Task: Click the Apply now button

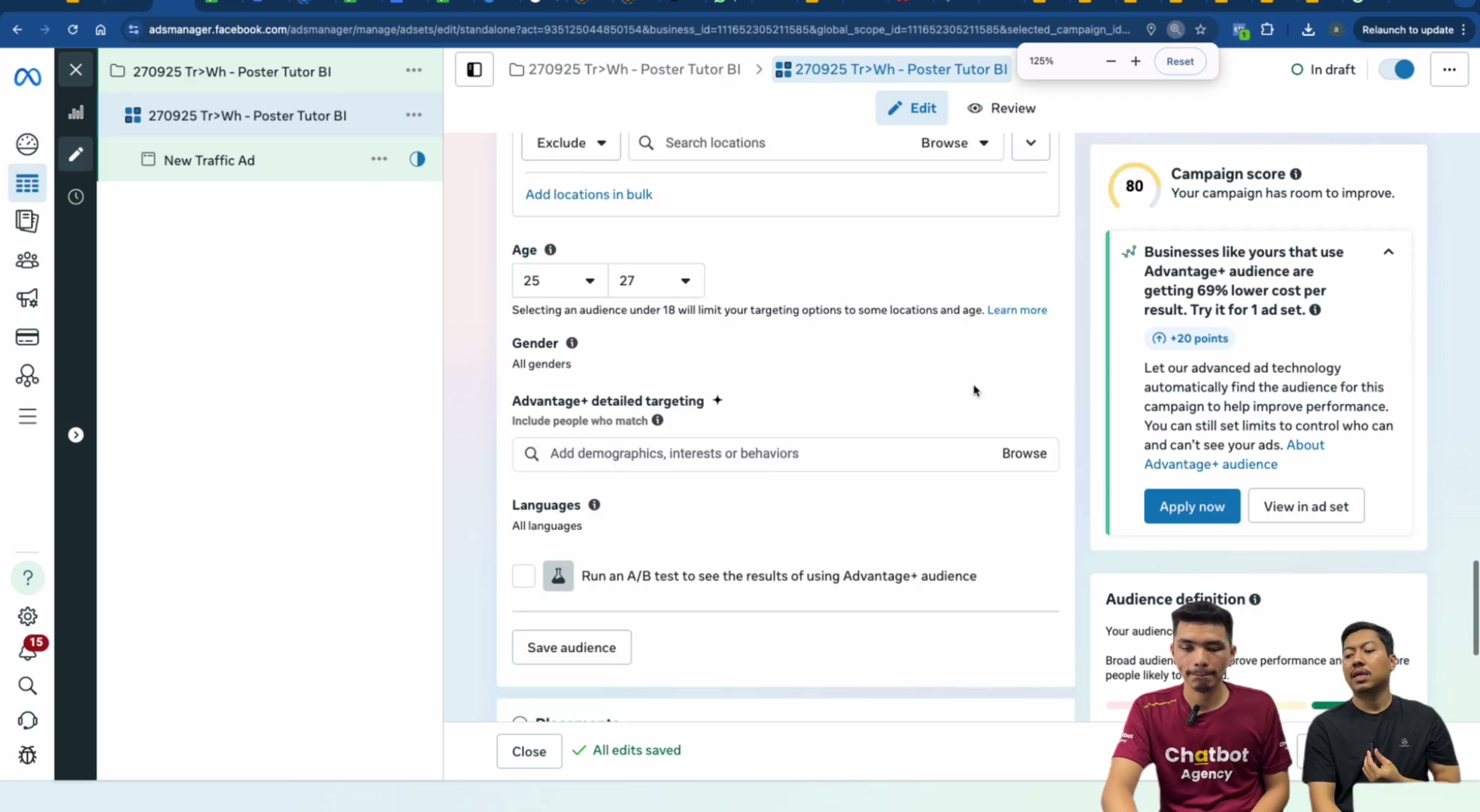Action: (x=1192, y=506)
